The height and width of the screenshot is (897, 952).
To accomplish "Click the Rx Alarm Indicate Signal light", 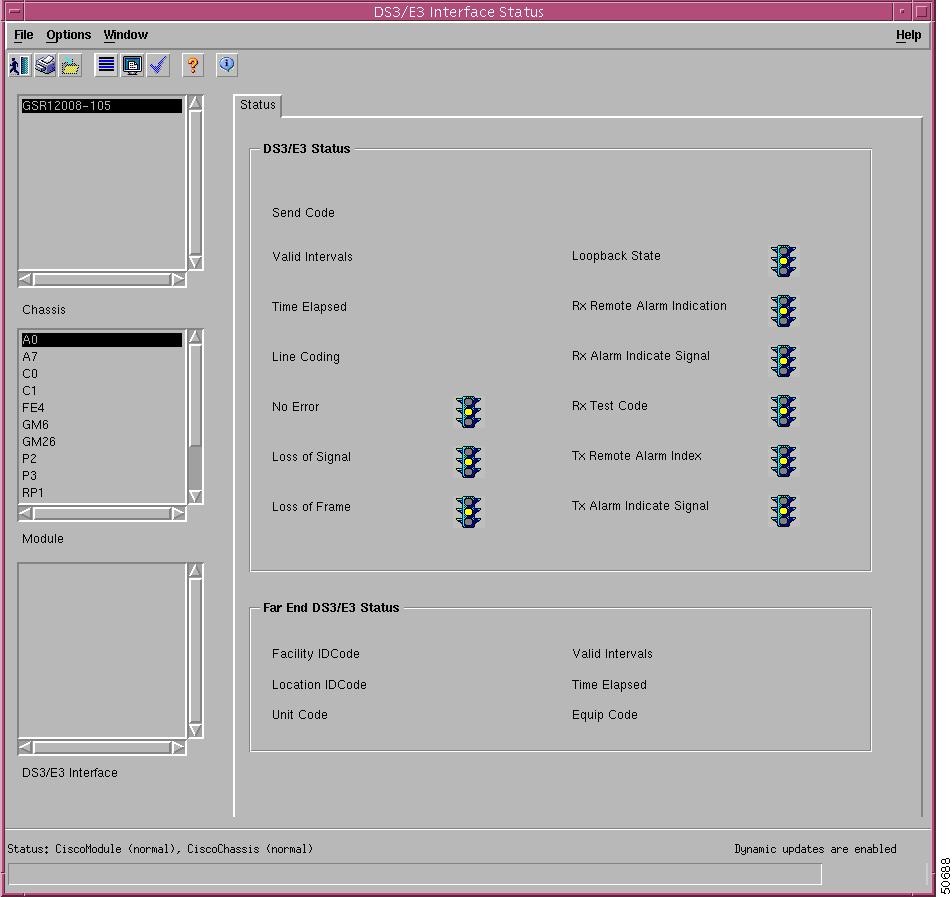I will coord(783,361).
